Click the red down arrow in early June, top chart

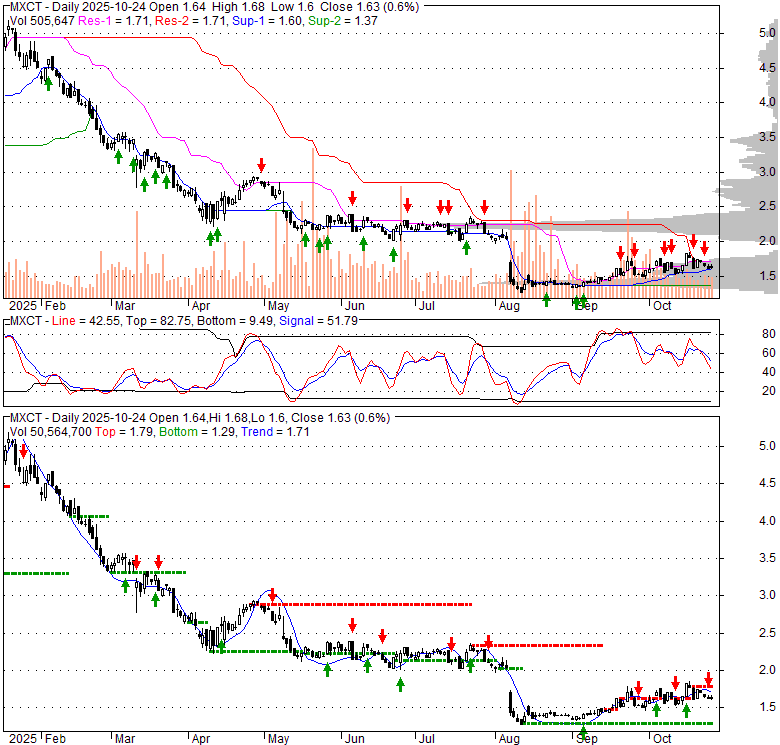pyautogui.click(x=352, y=198)
